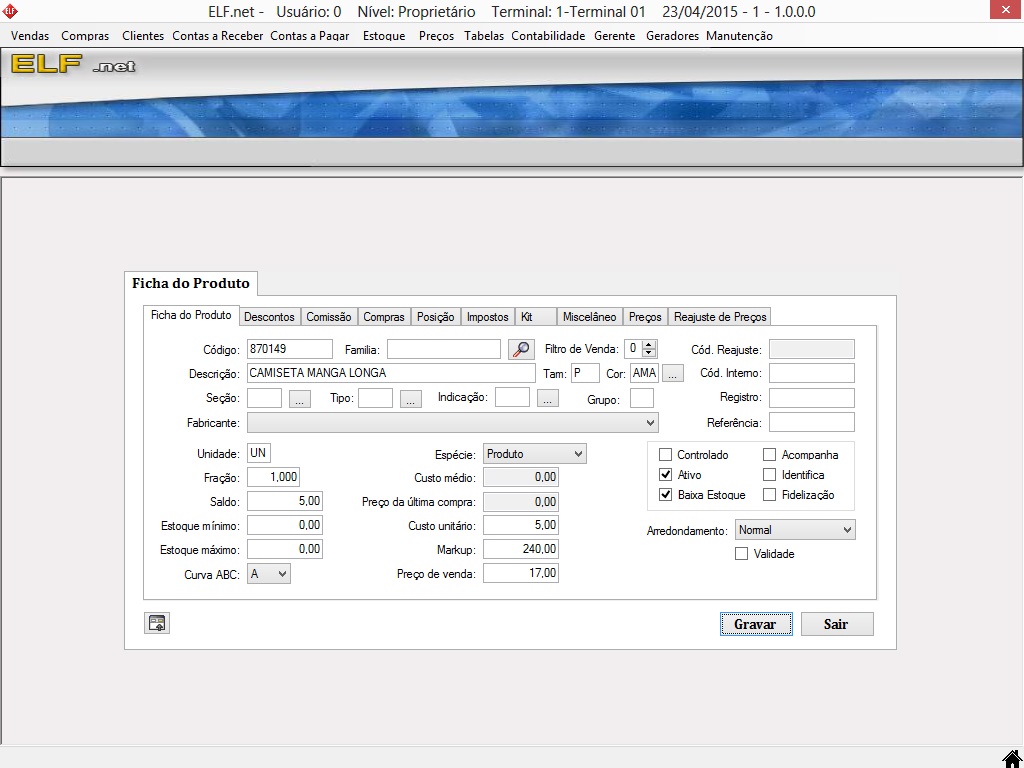
Task: Toggle the Validade checkbox
Action: (x=741, y=554)
